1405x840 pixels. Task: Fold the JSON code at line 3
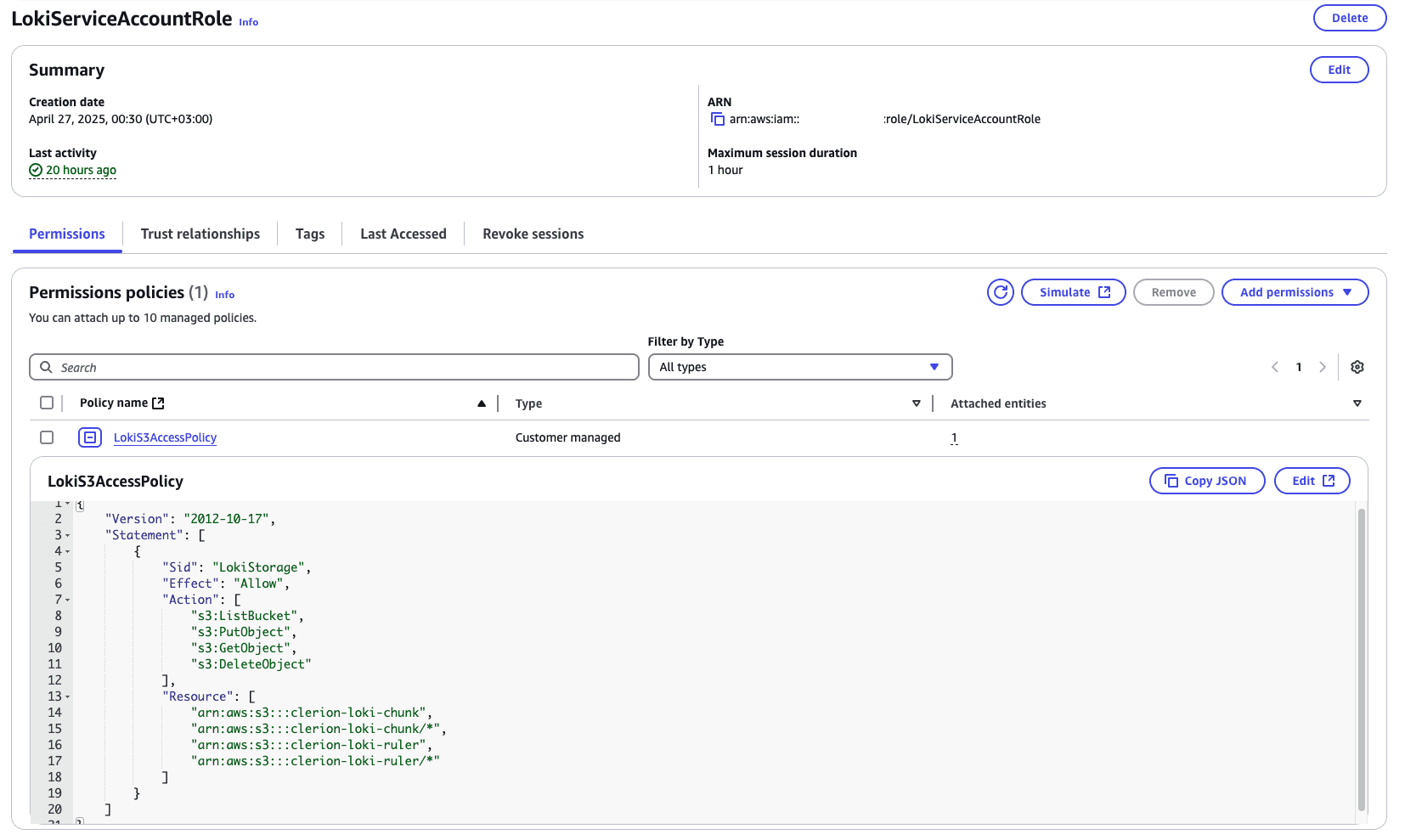click(x=67, y=535)
